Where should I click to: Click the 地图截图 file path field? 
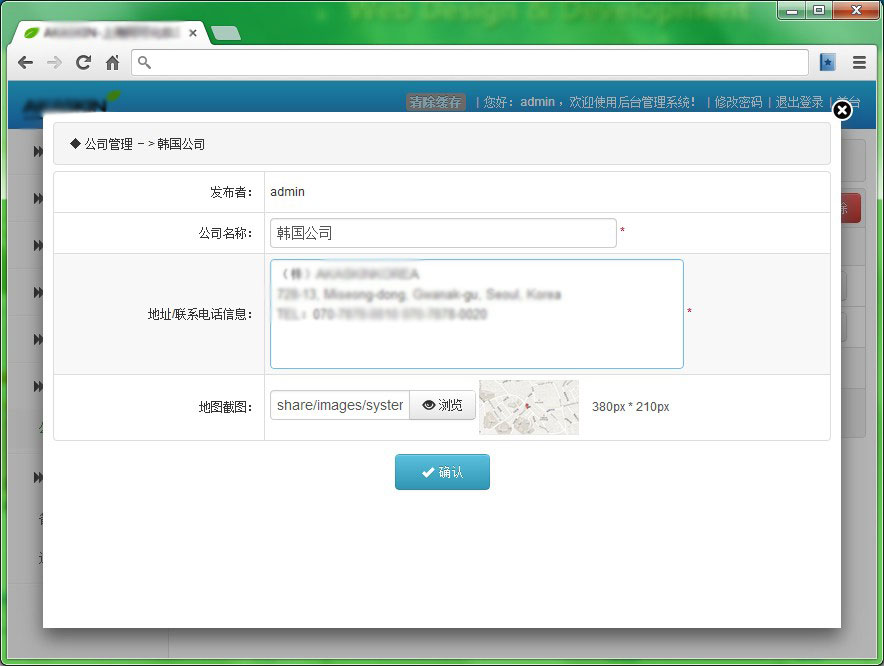(x=340, y=405)
